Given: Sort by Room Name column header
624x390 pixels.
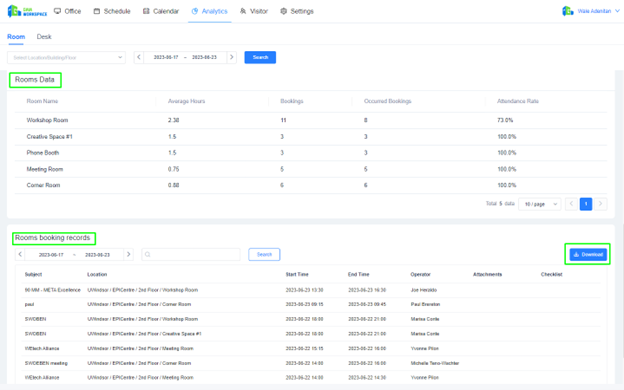Looking at the screenshot, I should [x=42, y=101].
